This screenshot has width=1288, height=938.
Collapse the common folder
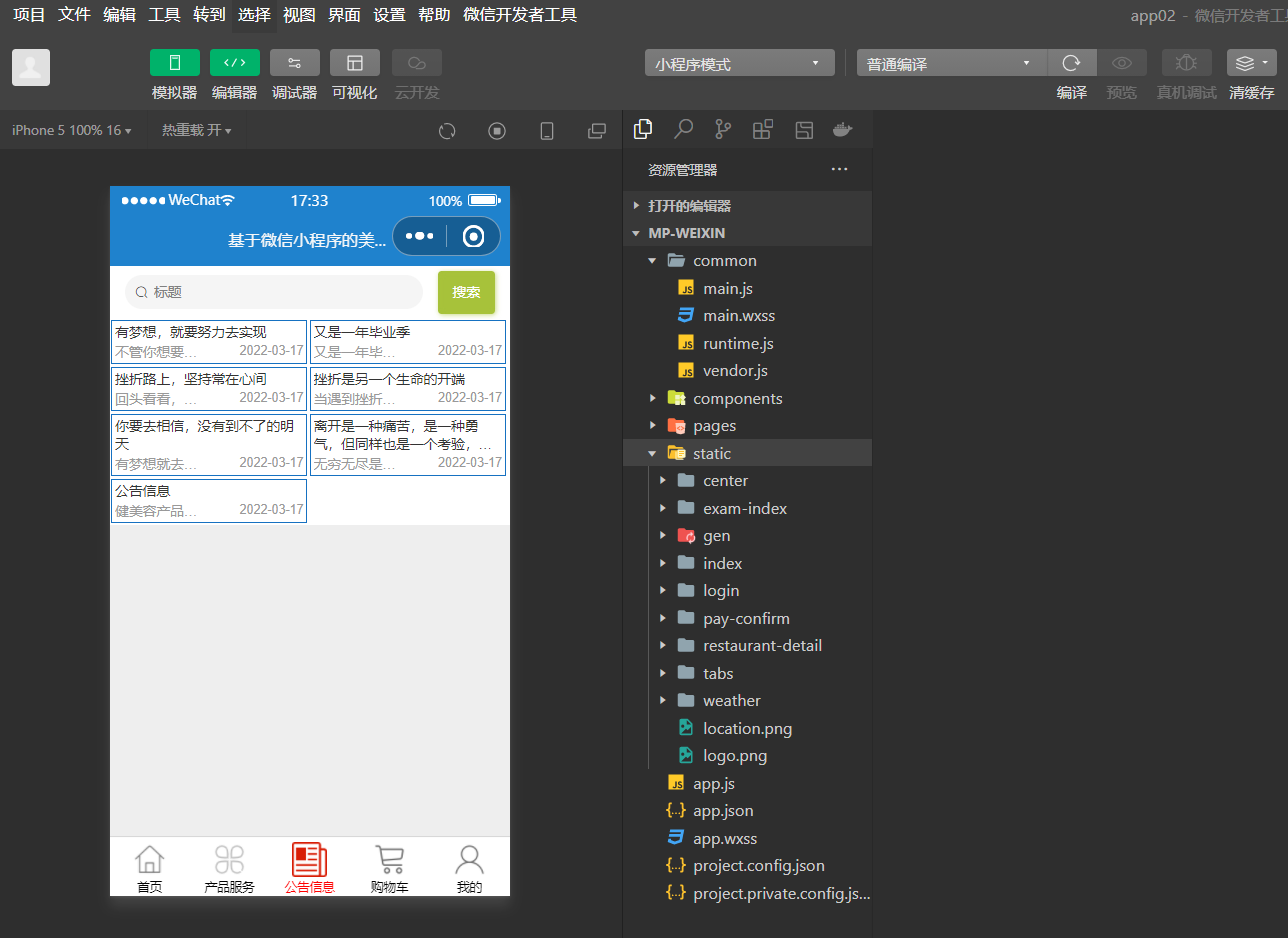tap(747, 261)
